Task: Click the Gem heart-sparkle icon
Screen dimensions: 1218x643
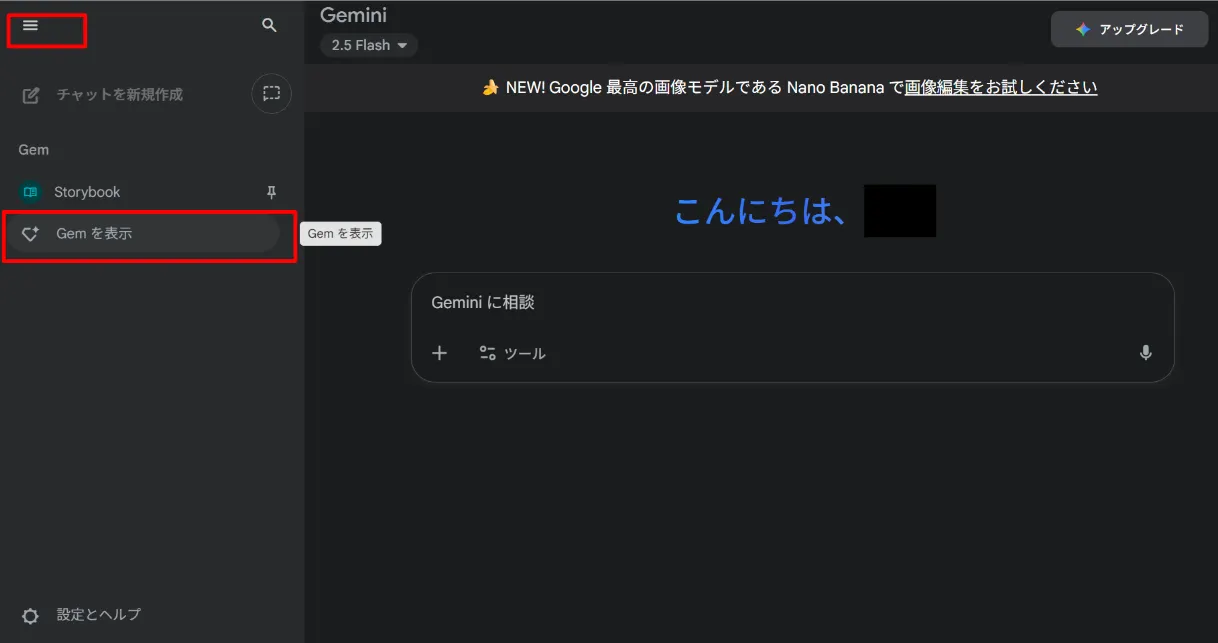Action: click(31, 234)
